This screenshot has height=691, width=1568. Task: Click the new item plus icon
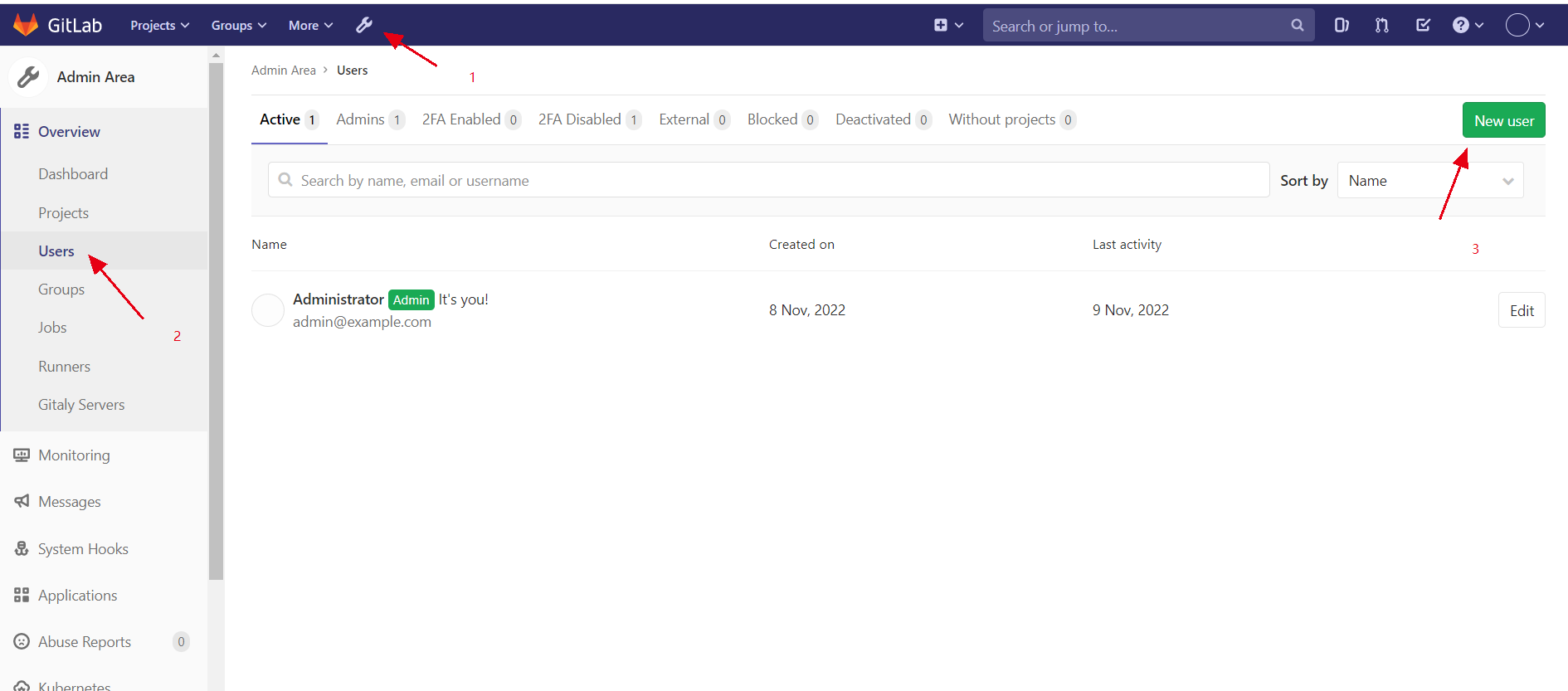941,26
